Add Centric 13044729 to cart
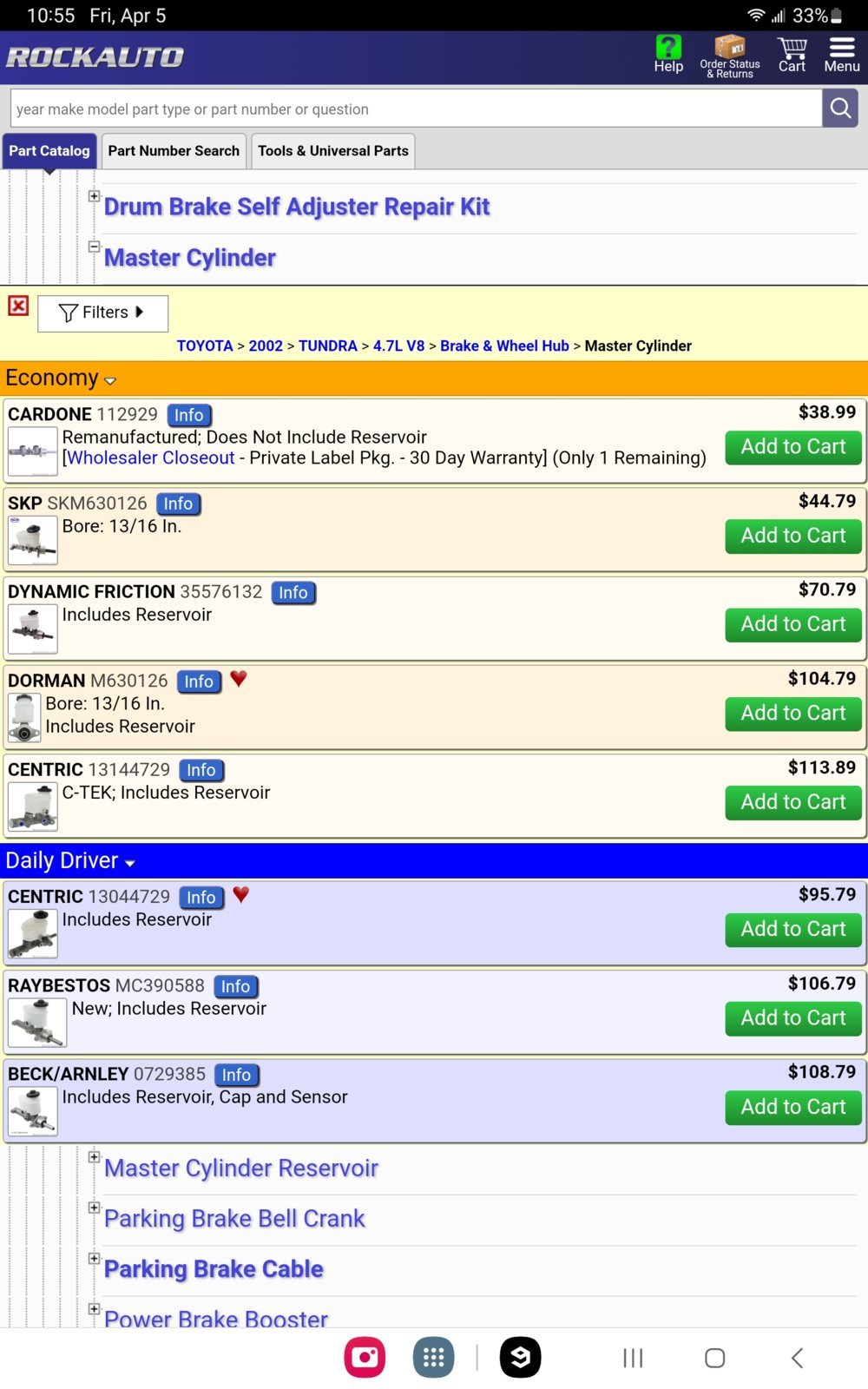Image resolution: width=868 pixels, height=1389 pixels. tap(793, 930)
